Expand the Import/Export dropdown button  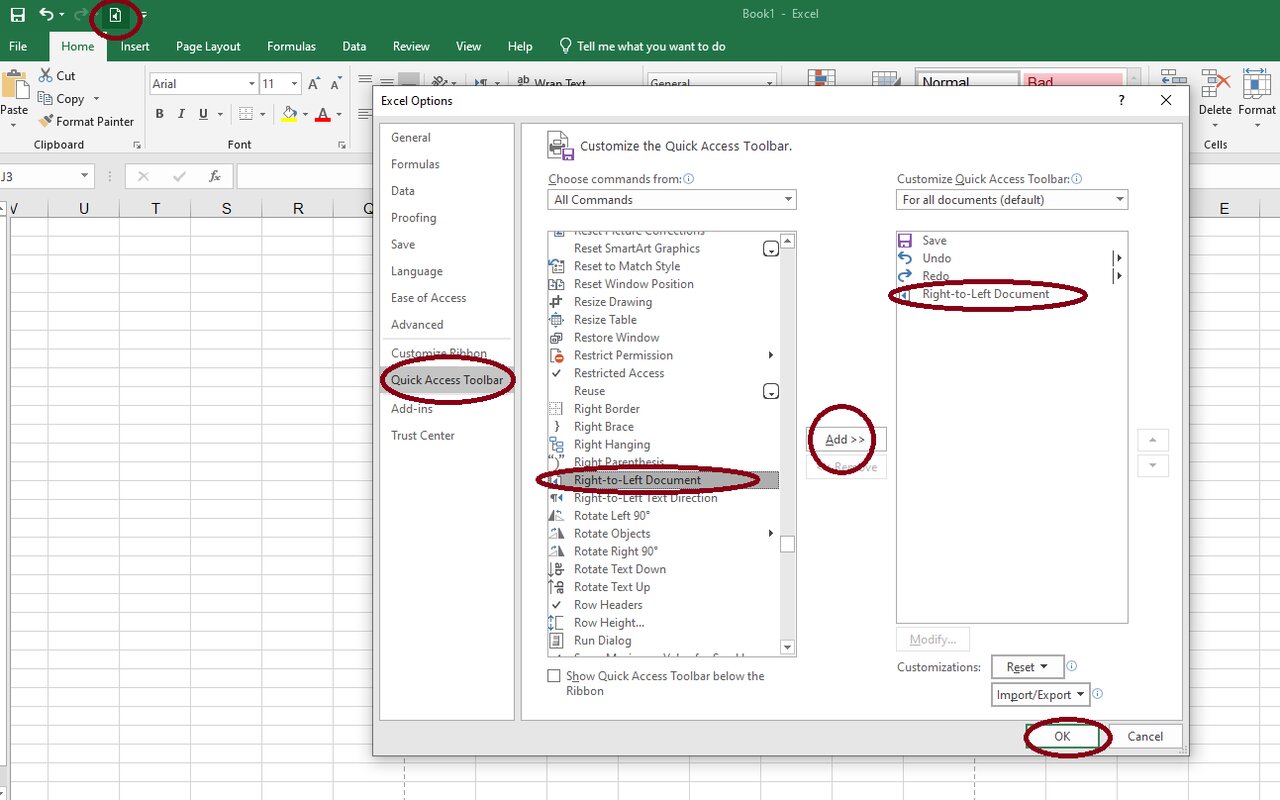[1040, 695]
